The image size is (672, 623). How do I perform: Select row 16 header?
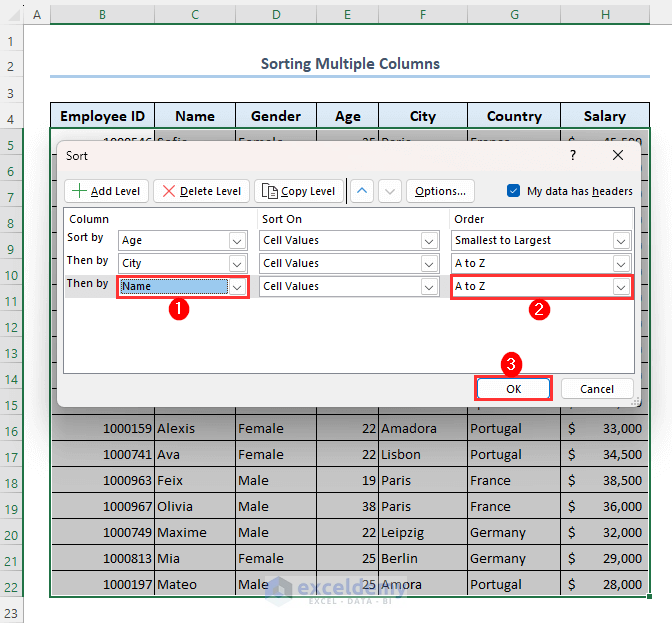tap(12, 429)
